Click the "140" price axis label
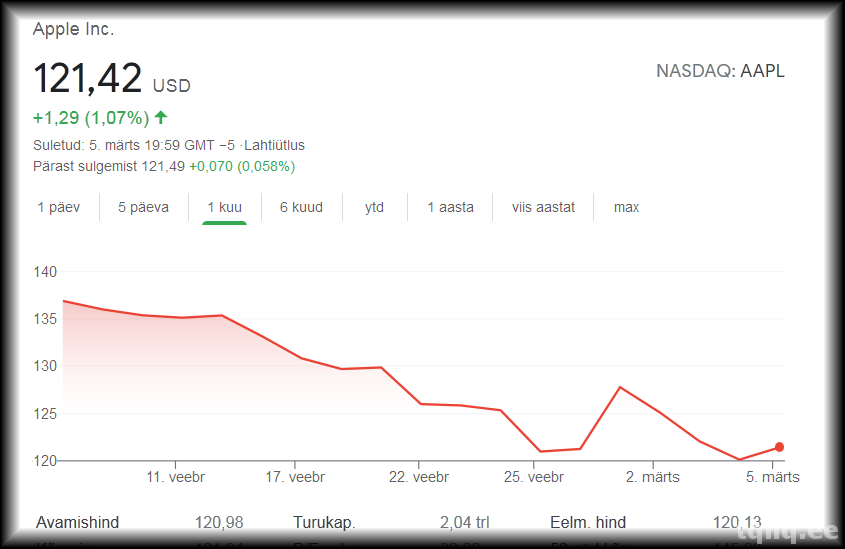The height and width of the screenshot is (549, 845). pos(45,272)
